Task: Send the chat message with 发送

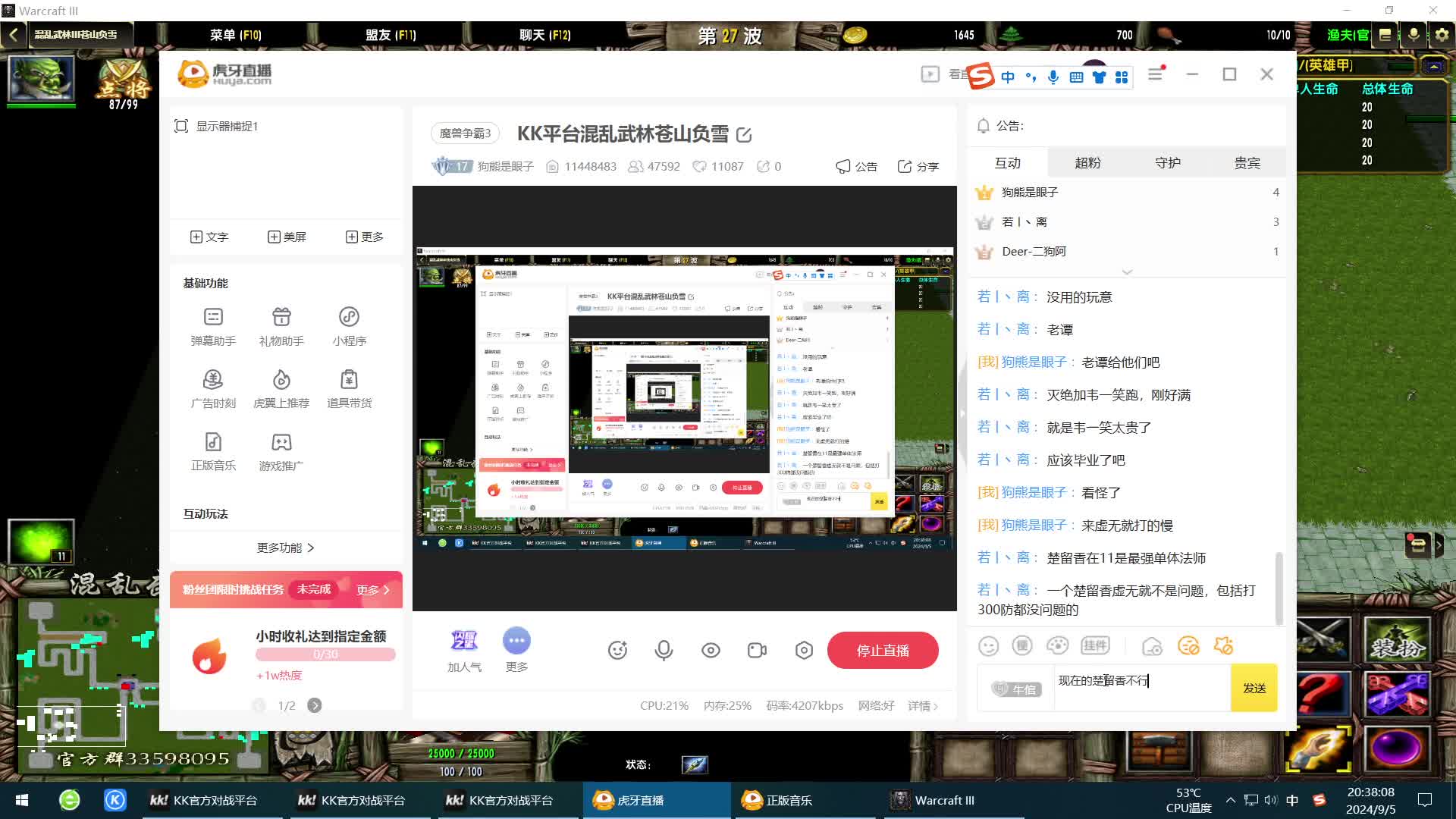Action: (1254, 688)
